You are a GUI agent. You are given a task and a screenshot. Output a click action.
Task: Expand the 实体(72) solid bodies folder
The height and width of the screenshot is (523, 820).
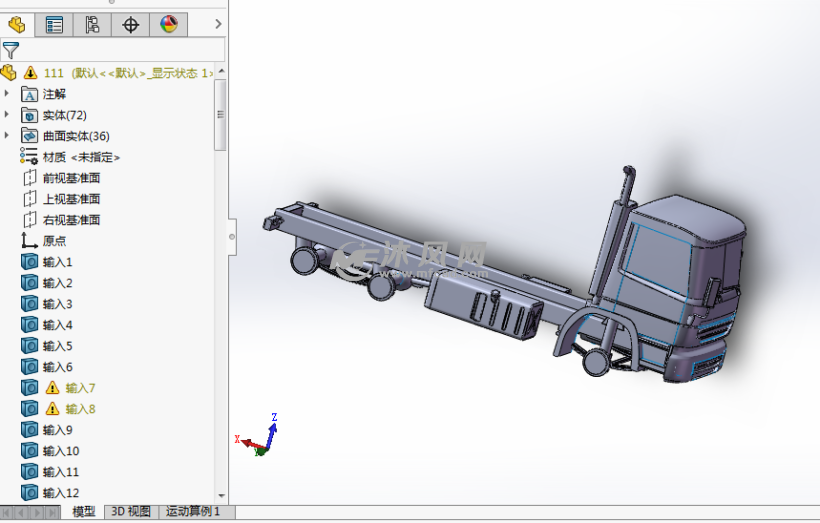(x=7, y=115)
